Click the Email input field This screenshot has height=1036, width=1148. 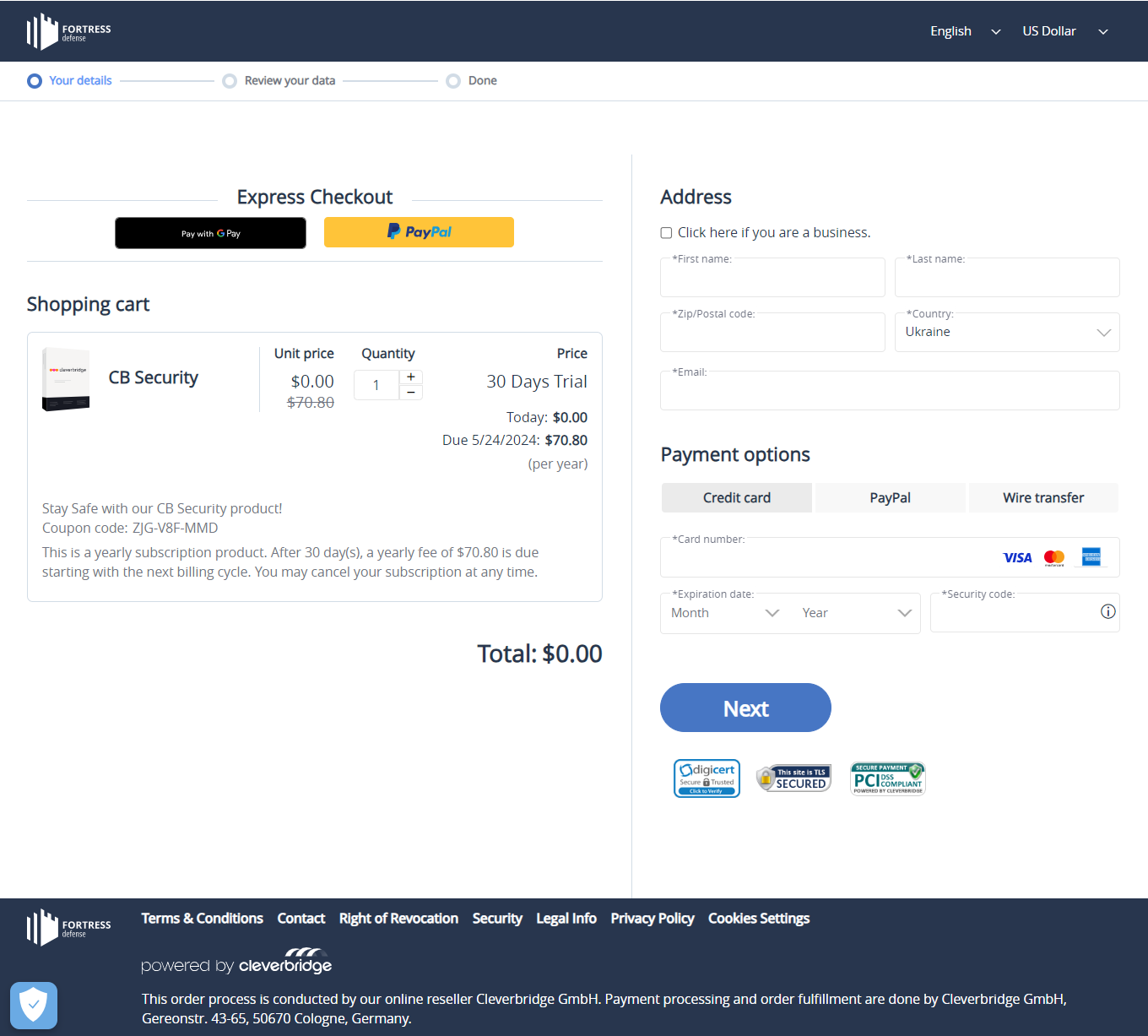(890, 391)
